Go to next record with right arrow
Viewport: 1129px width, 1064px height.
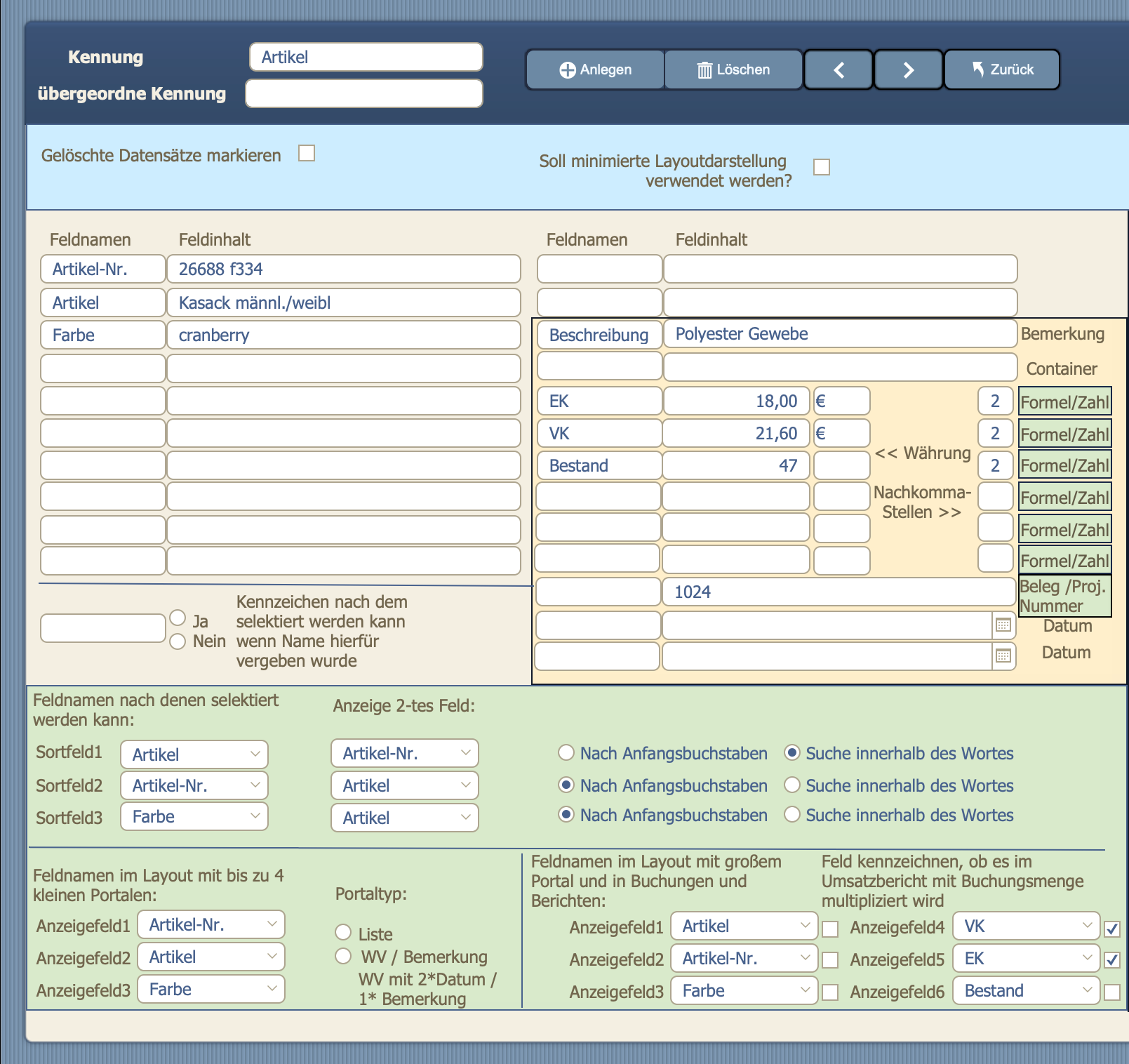(908, 69)
